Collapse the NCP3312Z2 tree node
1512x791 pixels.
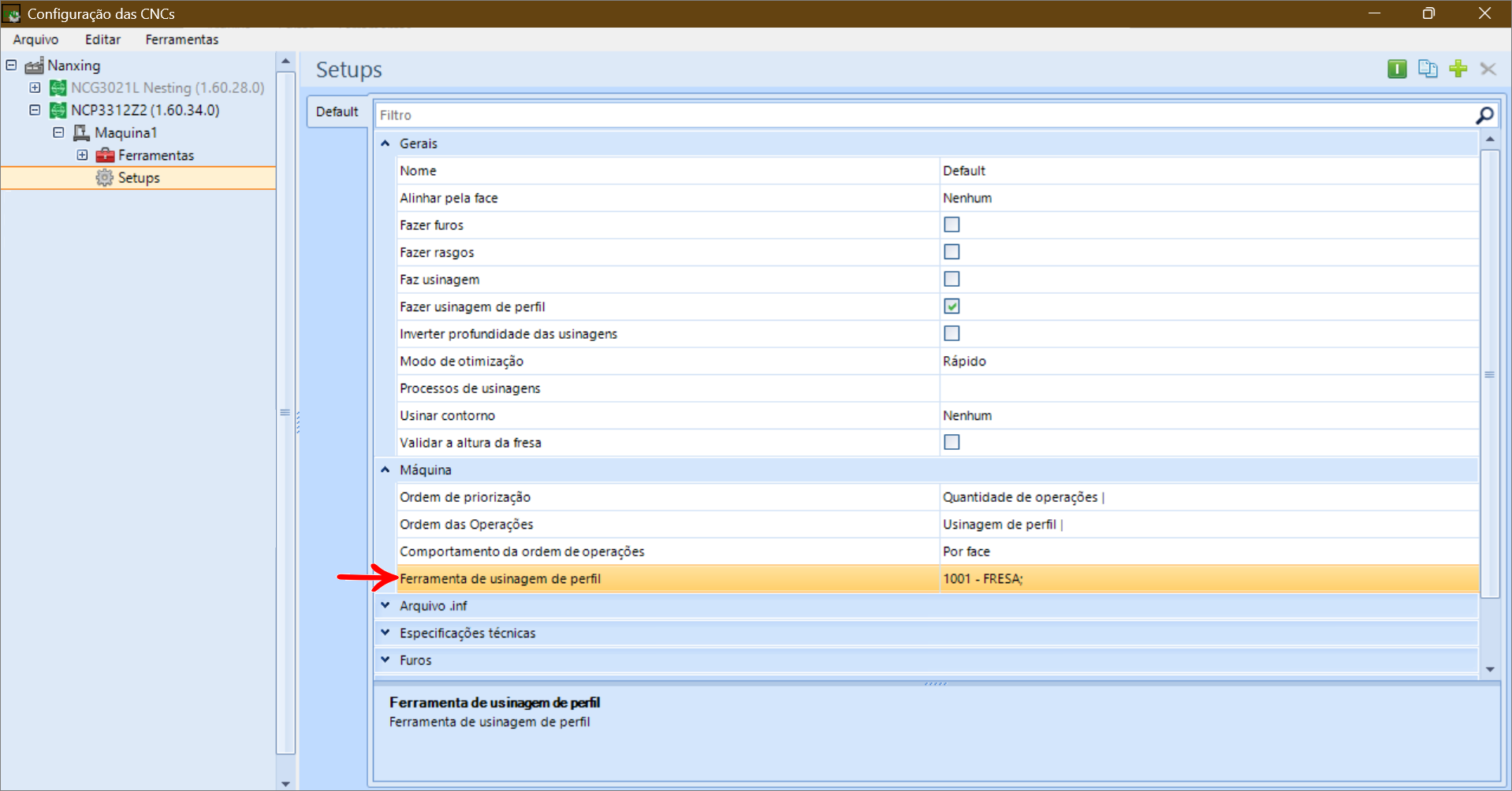[x=35, y=110]
